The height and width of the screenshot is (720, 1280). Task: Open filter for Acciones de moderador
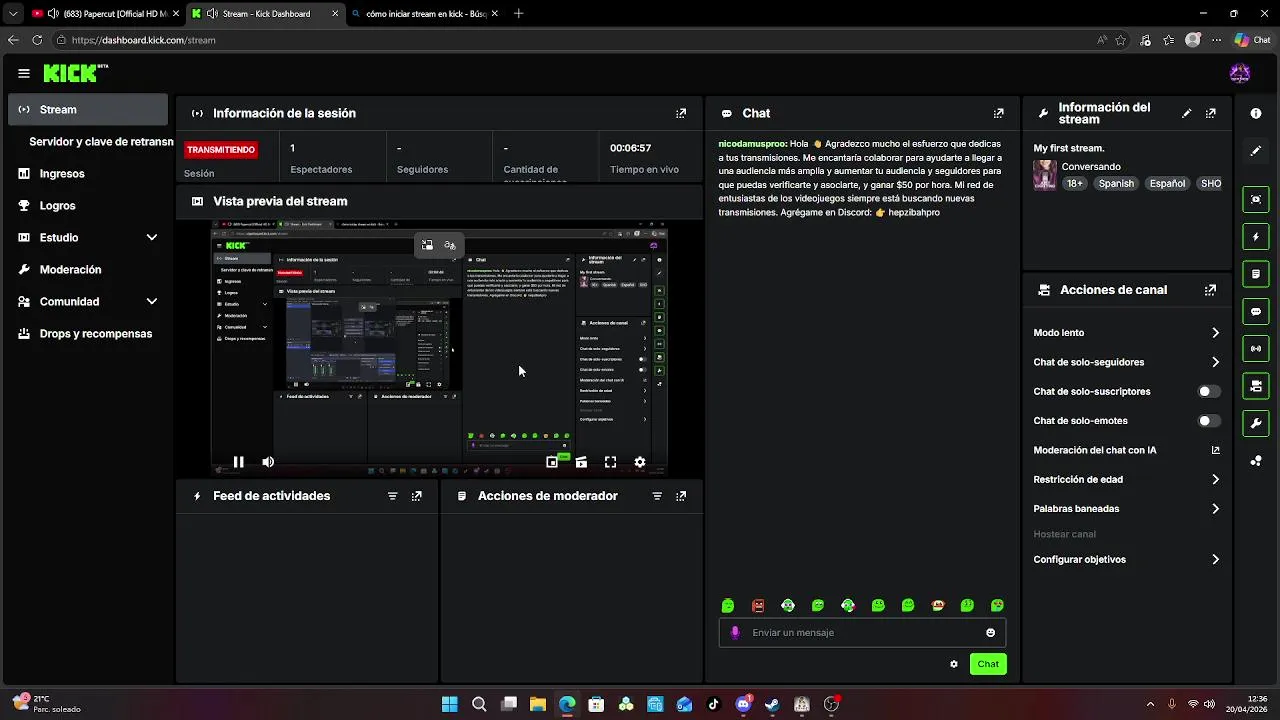tap(657, 496)
